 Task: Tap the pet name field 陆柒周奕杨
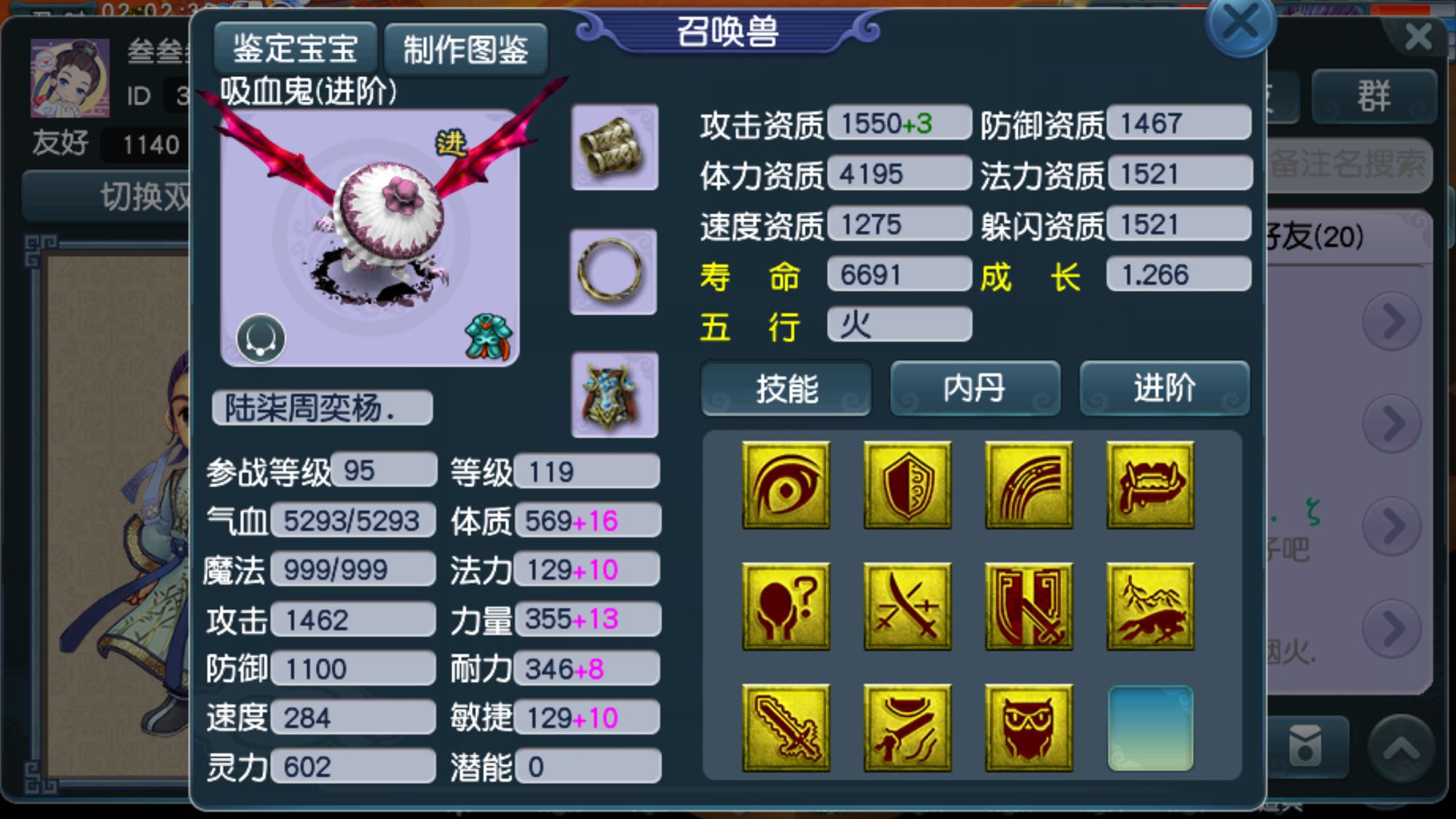(x=323, y=408)
